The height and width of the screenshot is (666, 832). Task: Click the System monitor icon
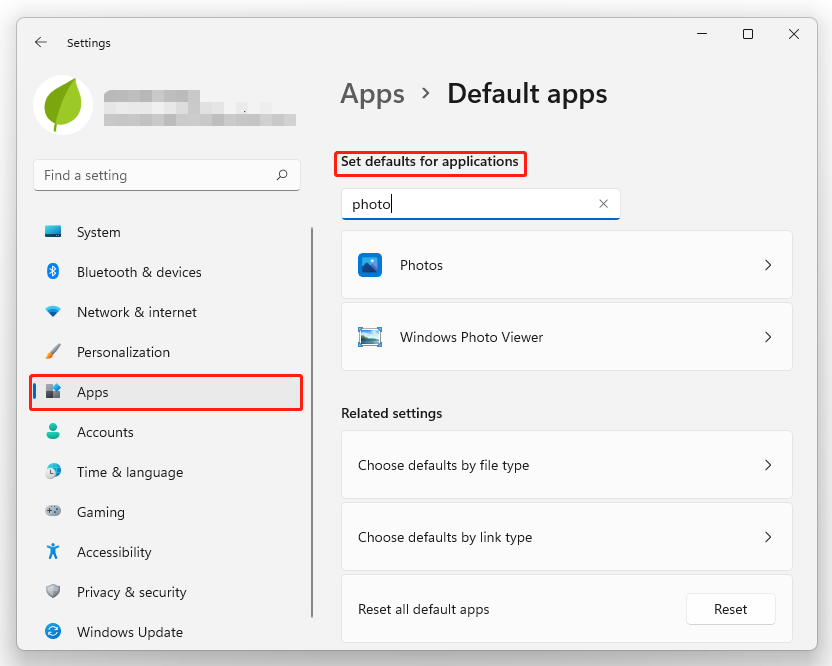[x=53, y=232]
